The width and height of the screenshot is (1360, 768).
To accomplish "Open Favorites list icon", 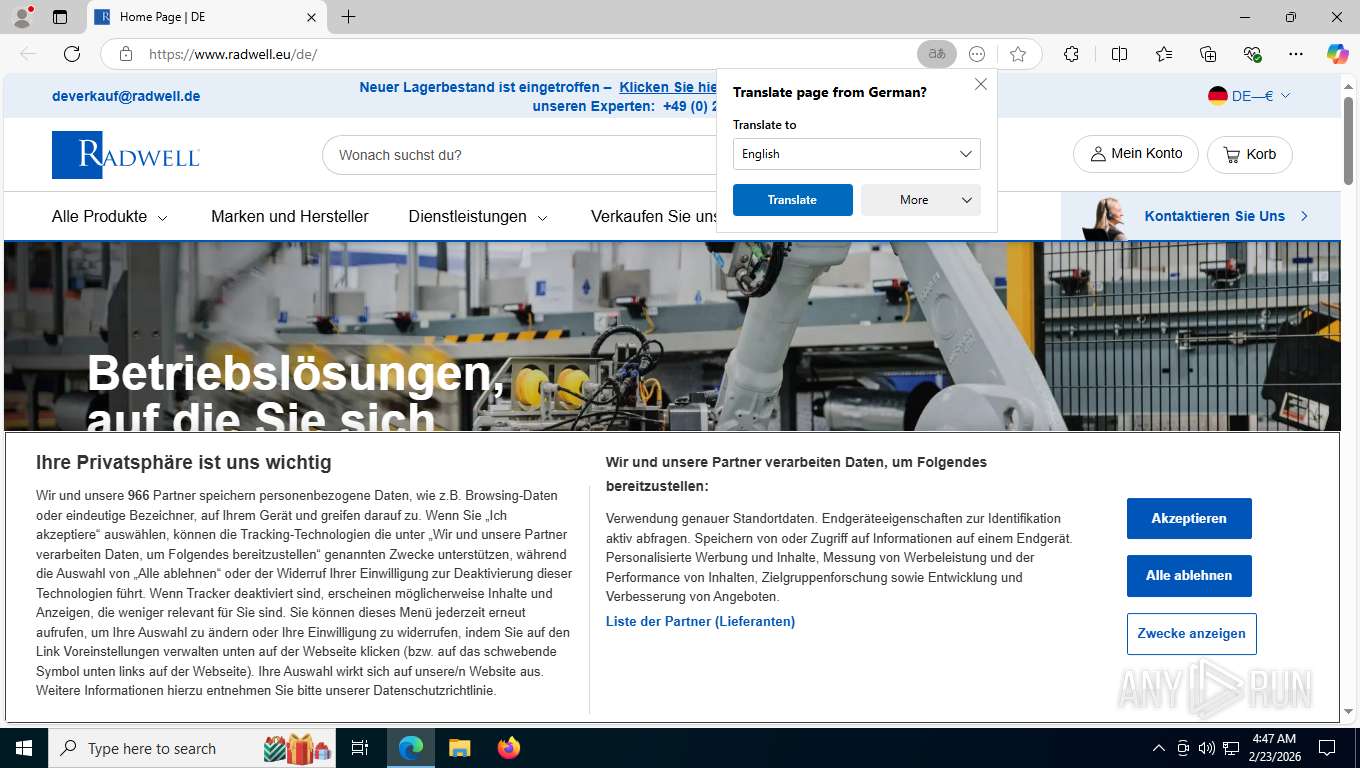I will point(1164,54).
